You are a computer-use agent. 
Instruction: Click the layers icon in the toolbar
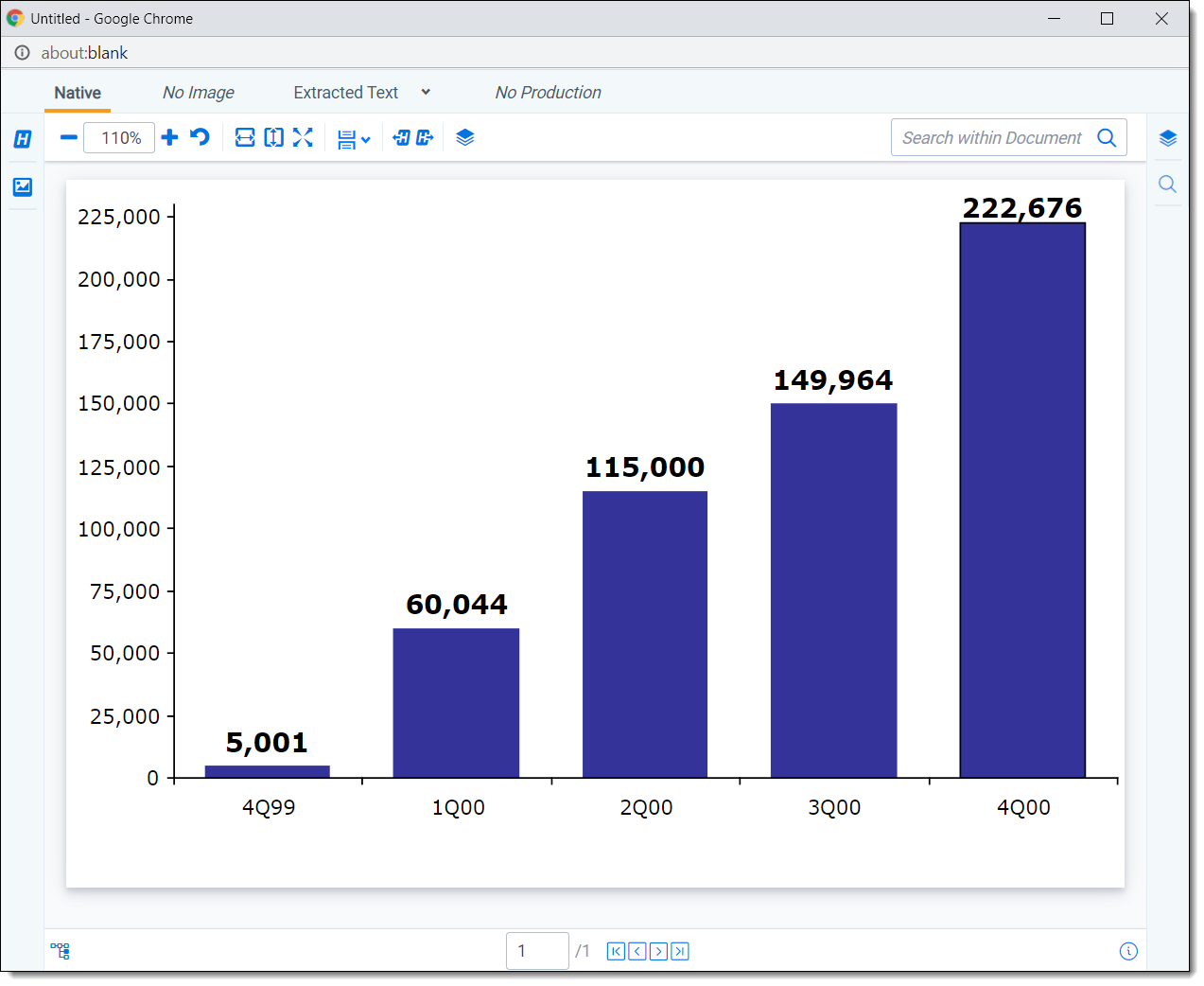[464, 138]
